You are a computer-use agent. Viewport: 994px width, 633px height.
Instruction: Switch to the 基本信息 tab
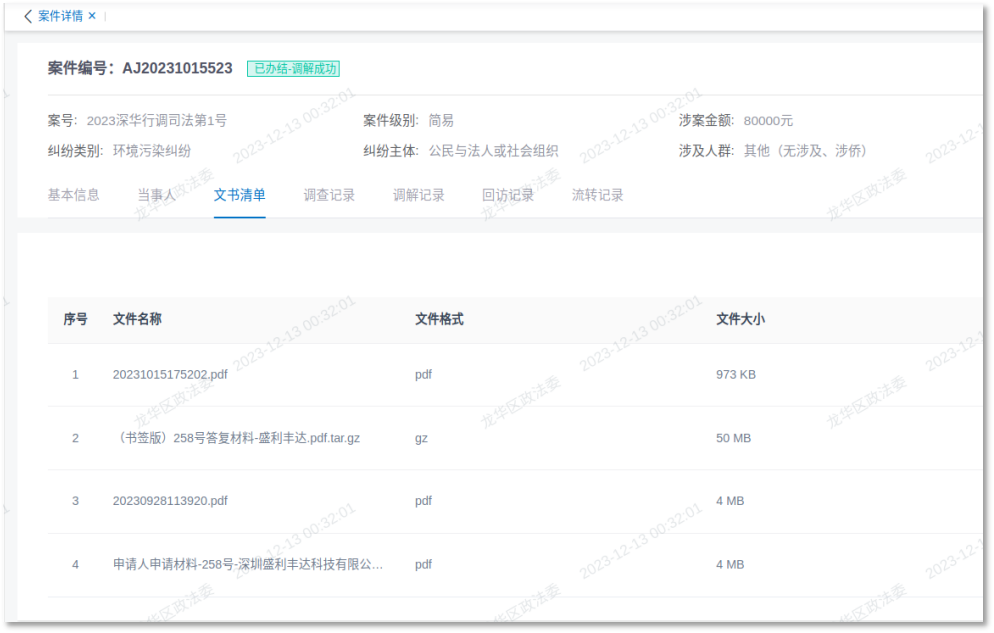click(x=74, y=195)
